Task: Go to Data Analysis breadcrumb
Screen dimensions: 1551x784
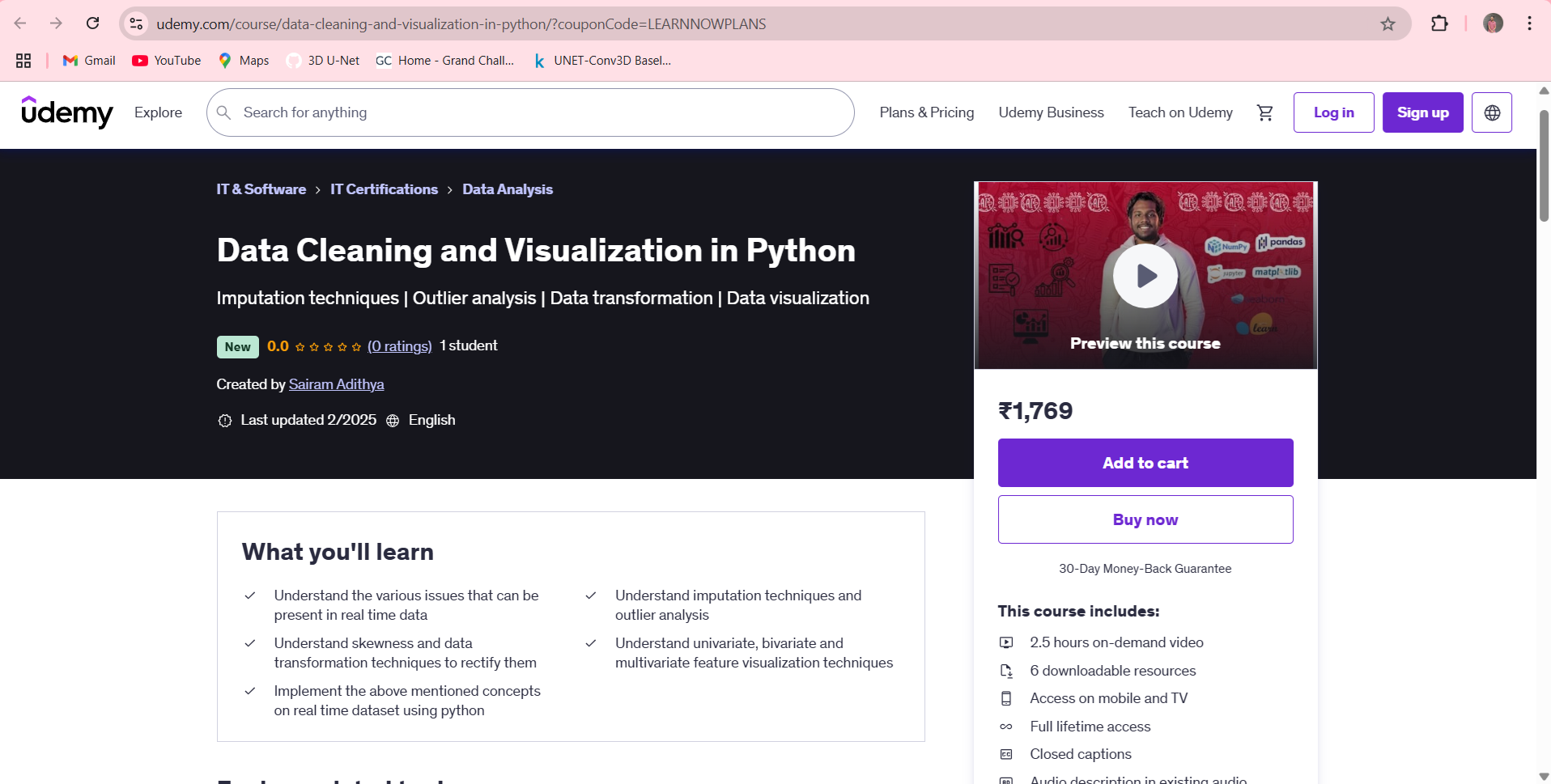Action: (508, 189)
